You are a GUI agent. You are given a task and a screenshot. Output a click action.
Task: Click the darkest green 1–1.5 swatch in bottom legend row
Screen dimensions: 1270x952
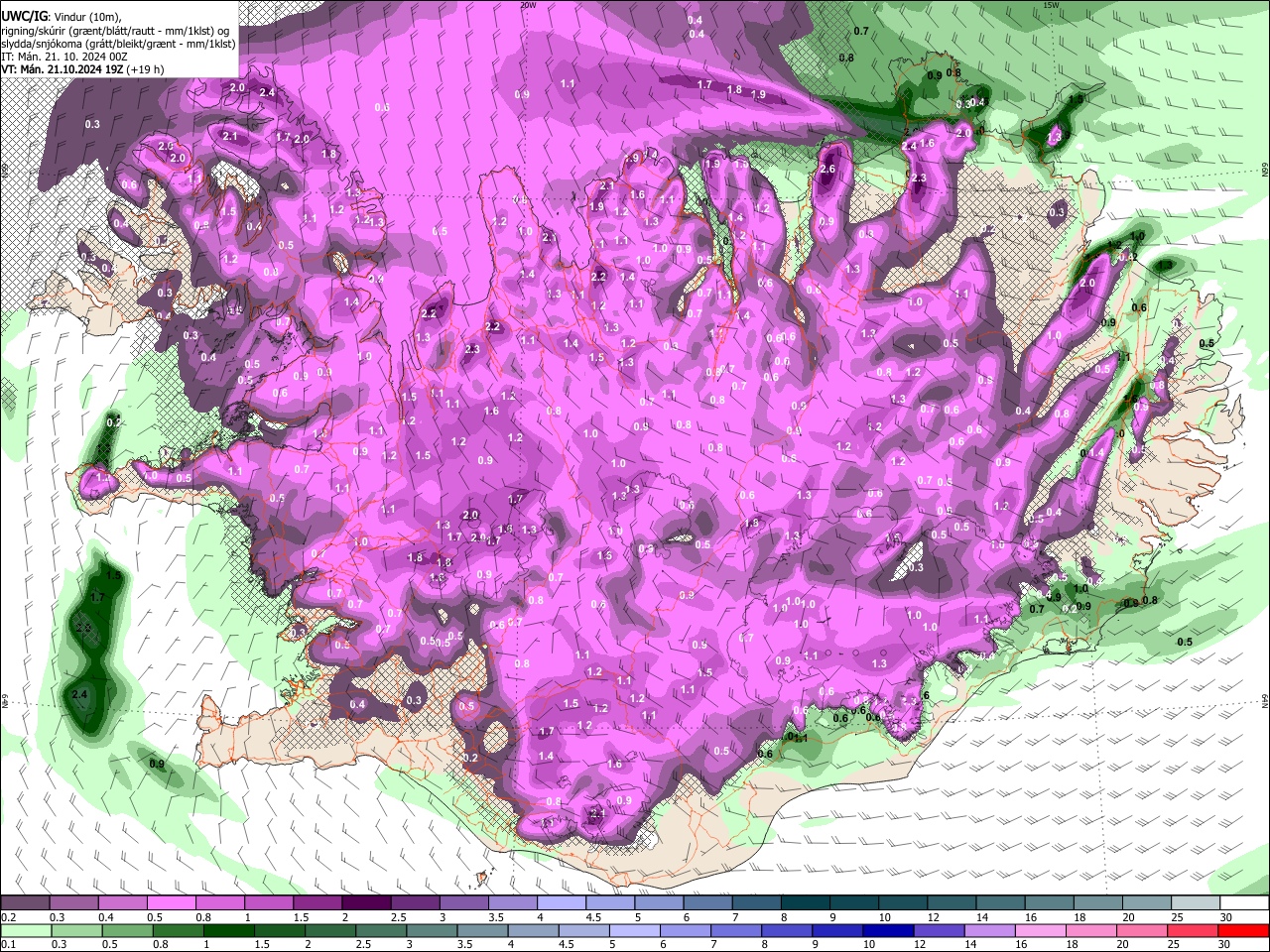coord(227,930)
